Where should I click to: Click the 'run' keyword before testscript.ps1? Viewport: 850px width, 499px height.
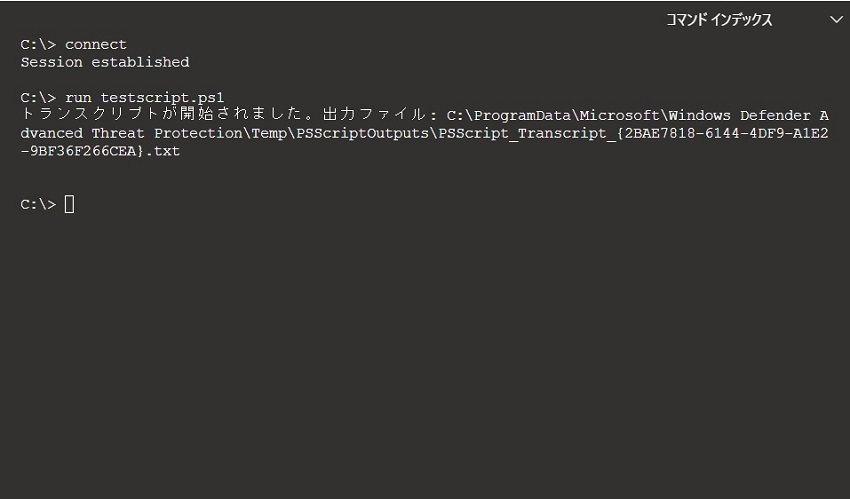(78, 98)
